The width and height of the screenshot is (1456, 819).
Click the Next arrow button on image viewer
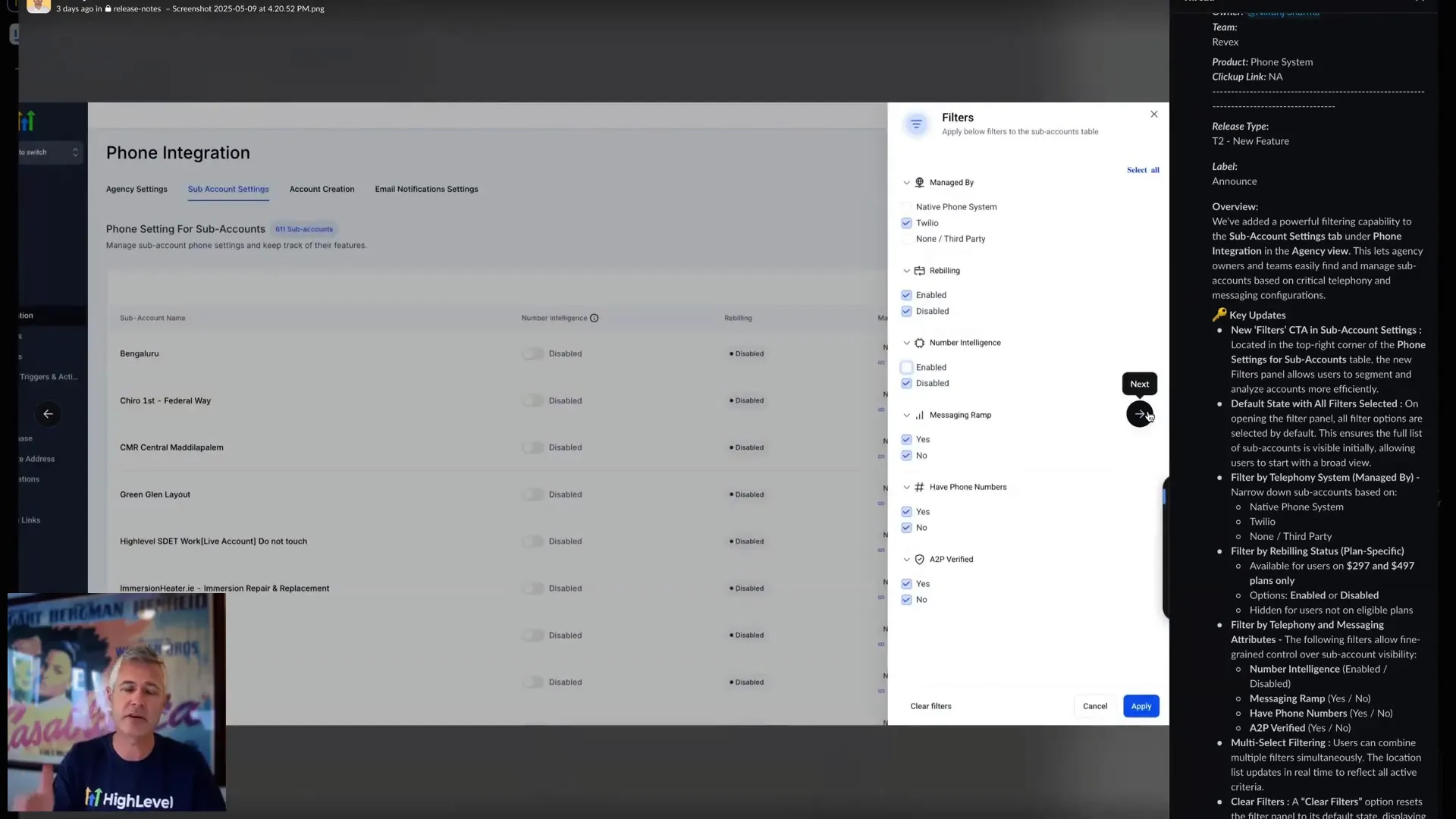1139,414
